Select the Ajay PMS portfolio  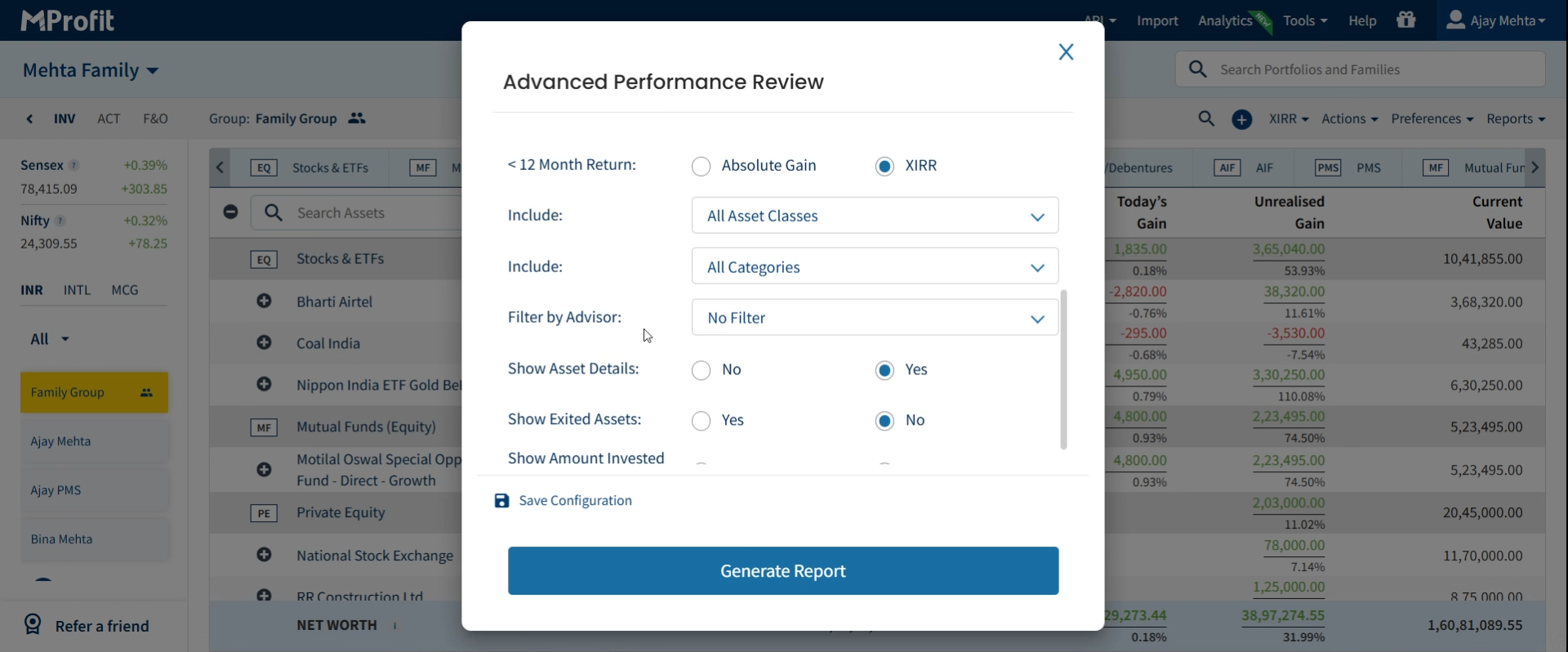tap(94, 491)
